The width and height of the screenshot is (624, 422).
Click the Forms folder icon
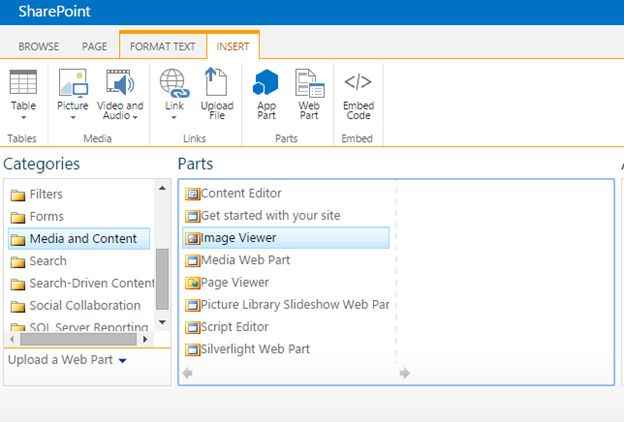tap(18, 218)
